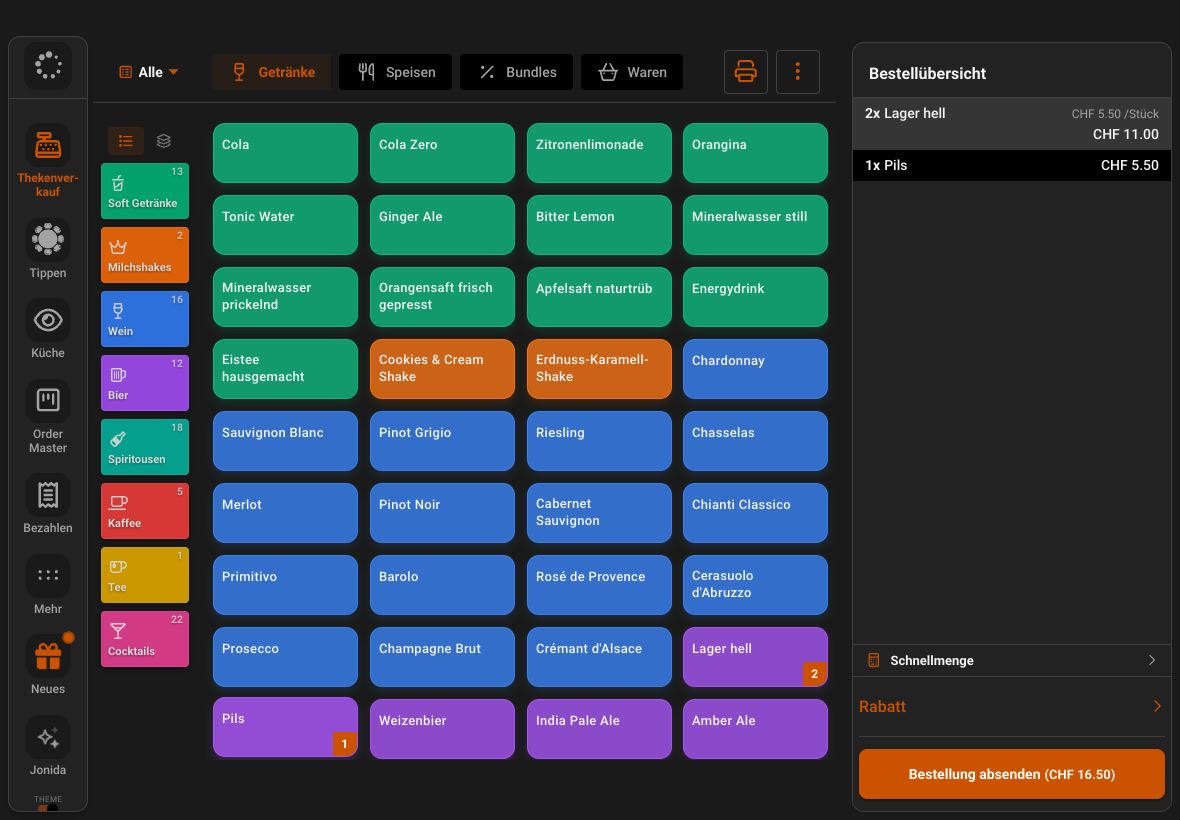Open Neues gift icon

[x=47, y=657]
